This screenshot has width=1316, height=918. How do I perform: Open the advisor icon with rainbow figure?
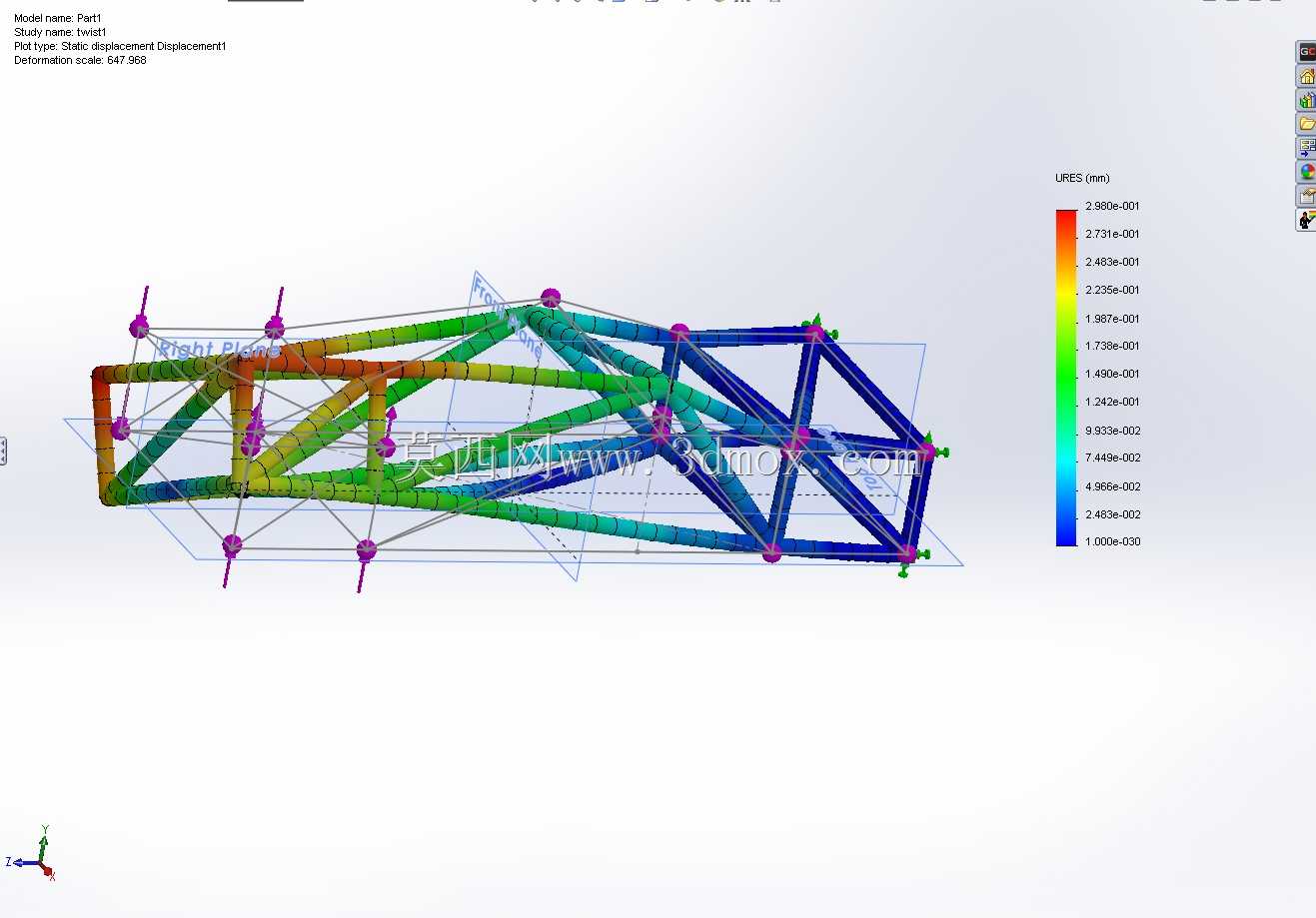point(1306,220)
